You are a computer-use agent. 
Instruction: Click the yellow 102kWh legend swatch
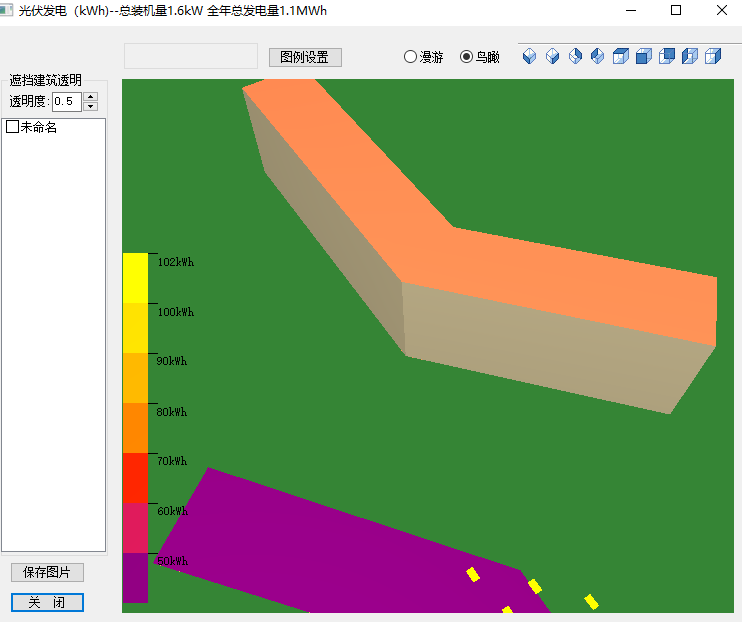(x=135, y=277)
